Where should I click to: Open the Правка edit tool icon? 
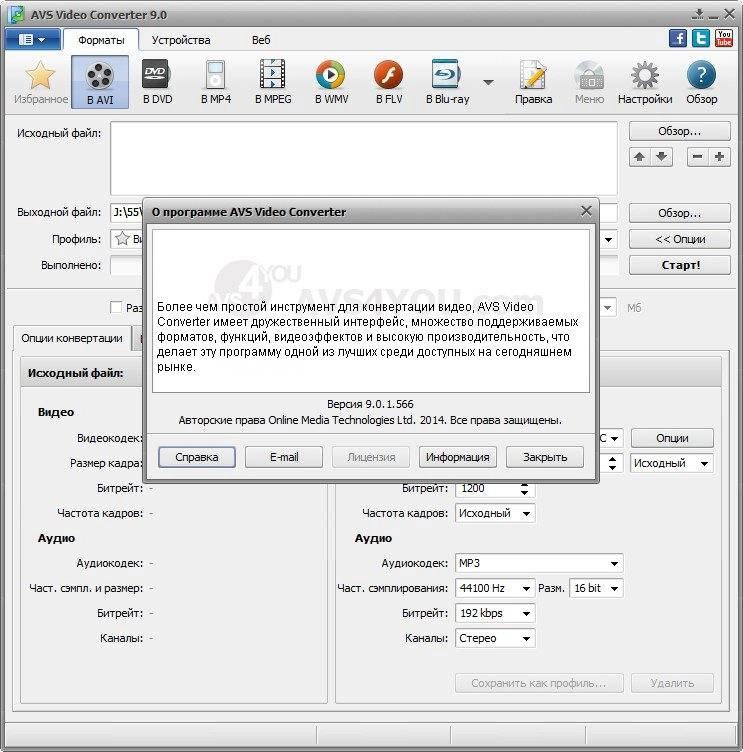(533, 82)
